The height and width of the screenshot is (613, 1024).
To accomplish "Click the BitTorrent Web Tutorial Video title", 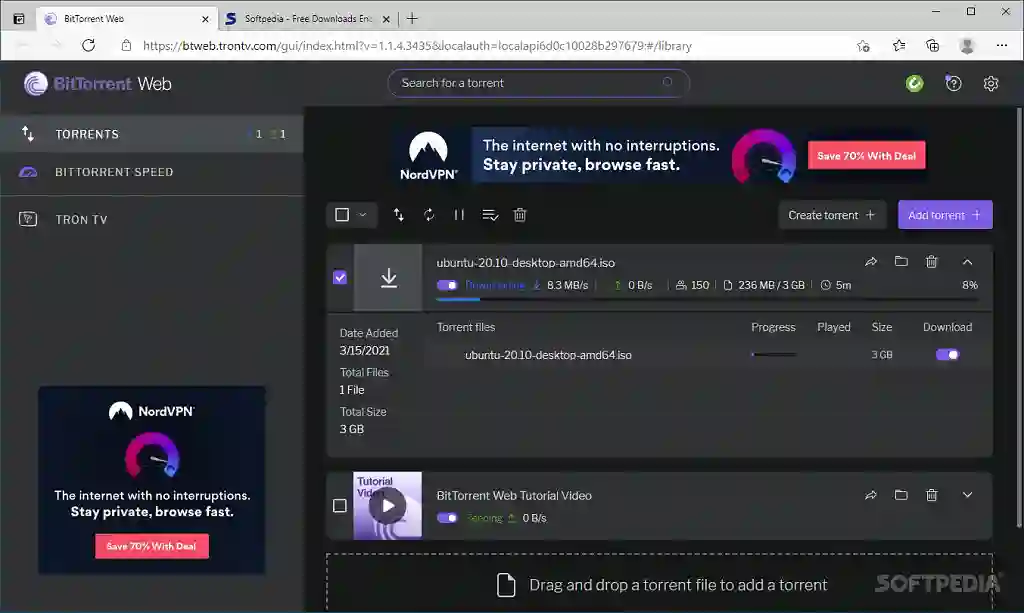I will (x=514, y=495).
